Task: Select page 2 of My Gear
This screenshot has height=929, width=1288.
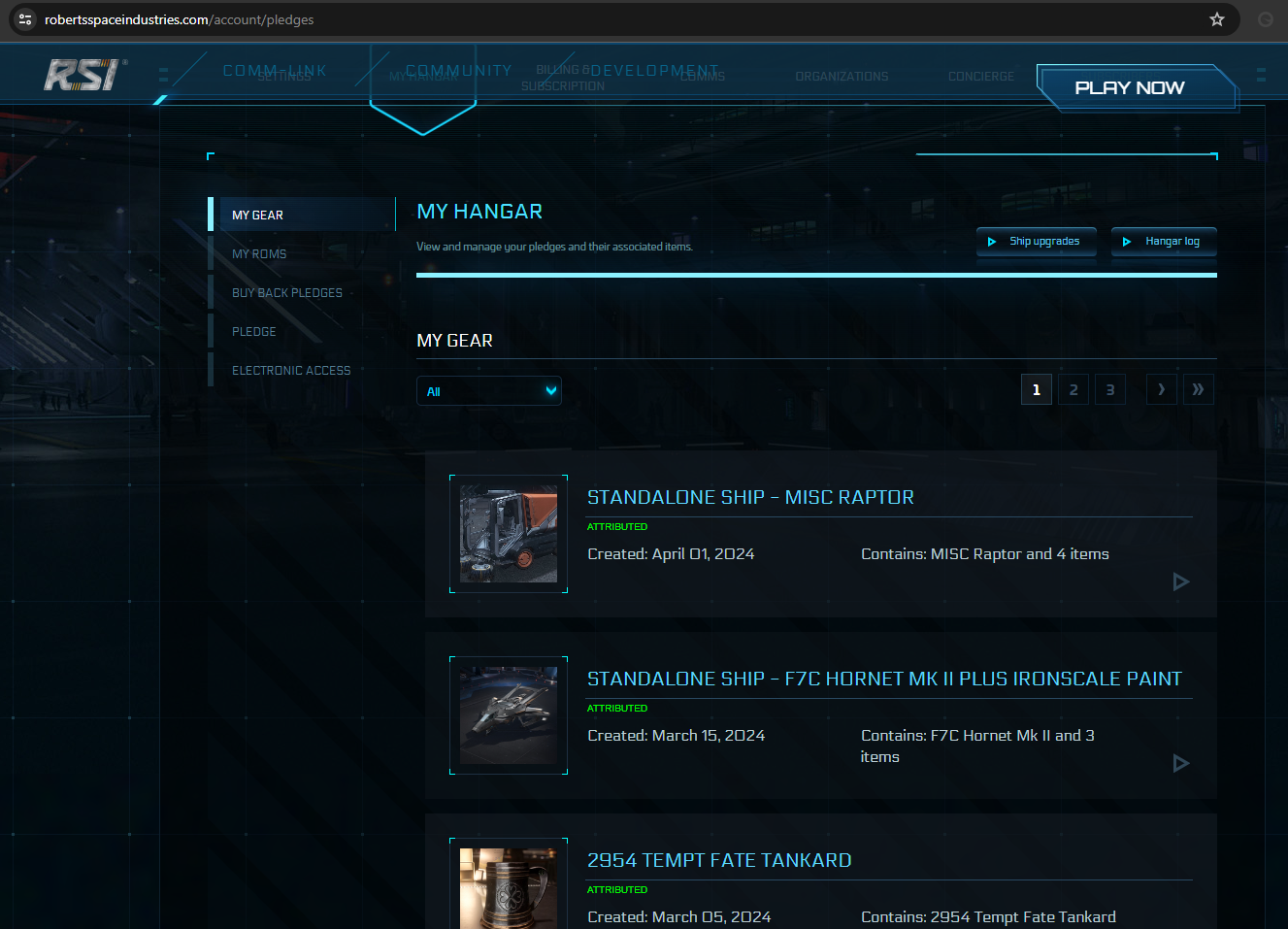Action: tap(1073, 388)
